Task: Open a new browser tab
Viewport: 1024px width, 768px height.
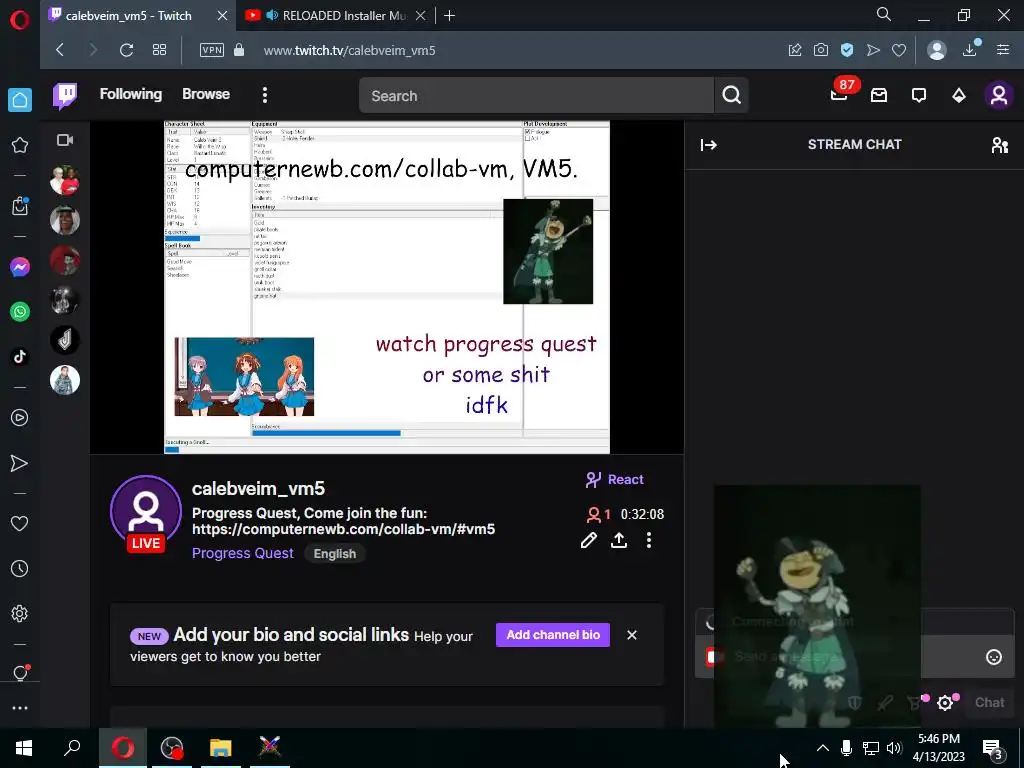Action: 449,16
